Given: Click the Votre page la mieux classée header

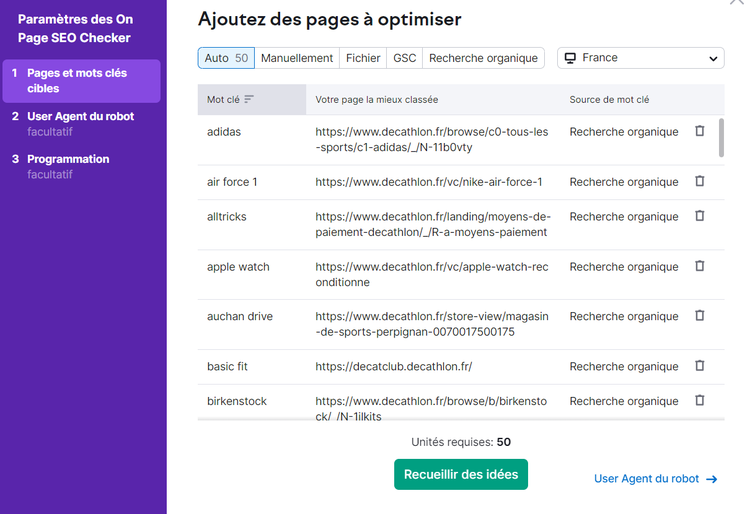Looking at the screenshot, I should tap(376, 99).
